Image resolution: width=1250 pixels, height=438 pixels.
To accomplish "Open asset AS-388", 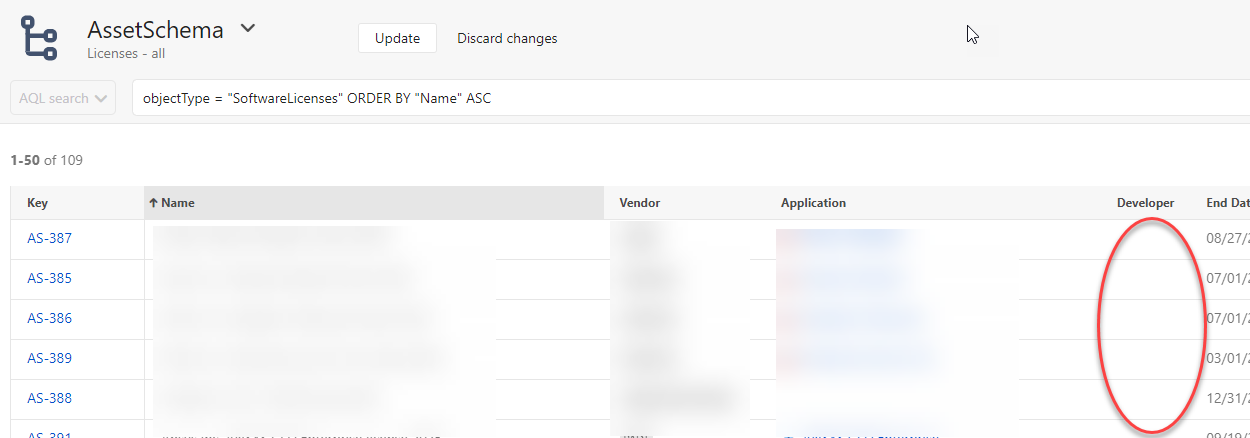I will coord(49,398).
